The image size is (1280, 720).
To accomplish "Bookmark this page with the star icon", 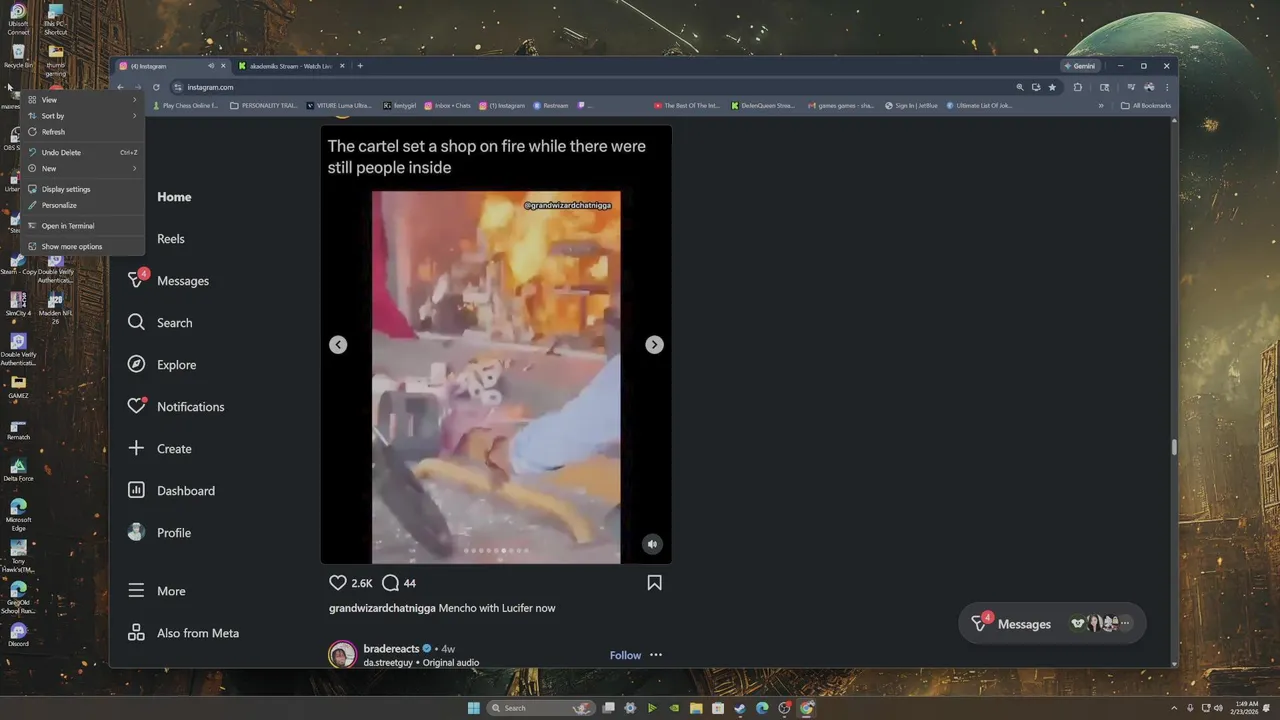I will (x=1052, y=87).
